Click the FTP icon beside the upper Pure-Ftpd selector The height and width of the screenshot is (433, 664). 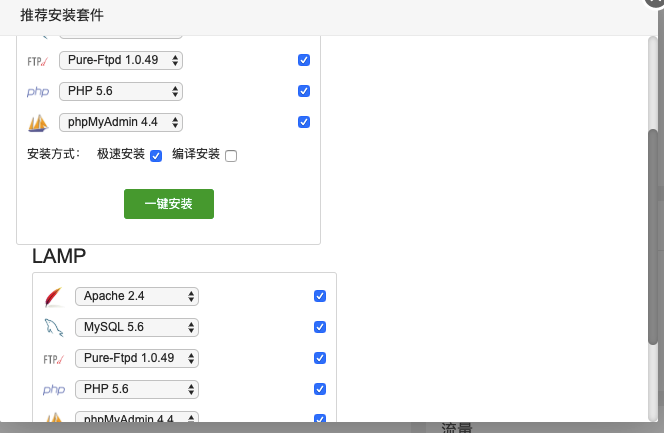37,61
